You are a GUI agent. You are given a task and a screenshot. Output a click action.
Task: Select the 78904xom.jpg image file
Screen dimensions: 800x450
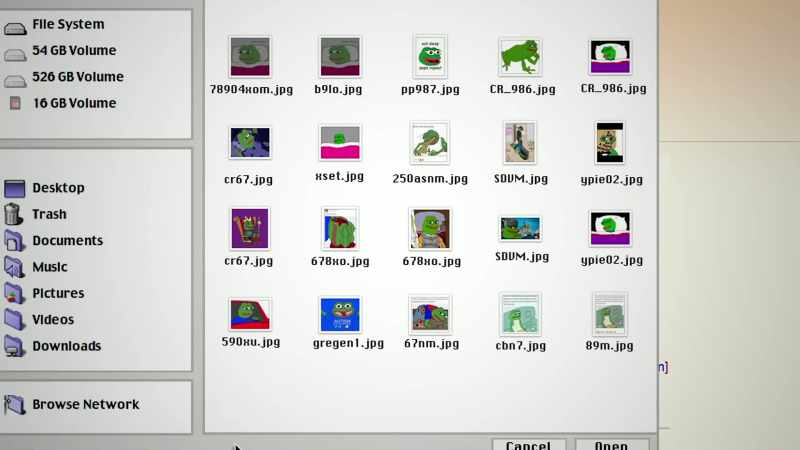[x=250, y=57]
